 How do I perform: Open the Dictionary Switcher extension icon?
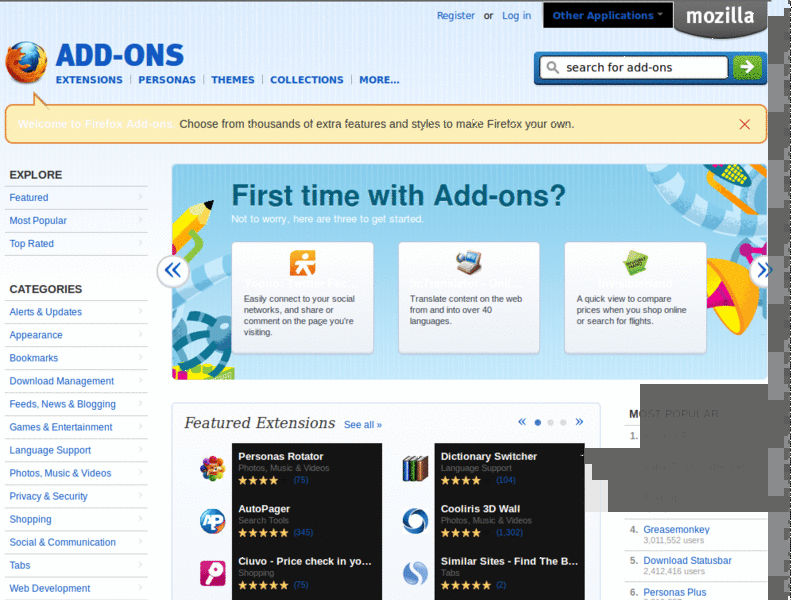pos(415,467)
